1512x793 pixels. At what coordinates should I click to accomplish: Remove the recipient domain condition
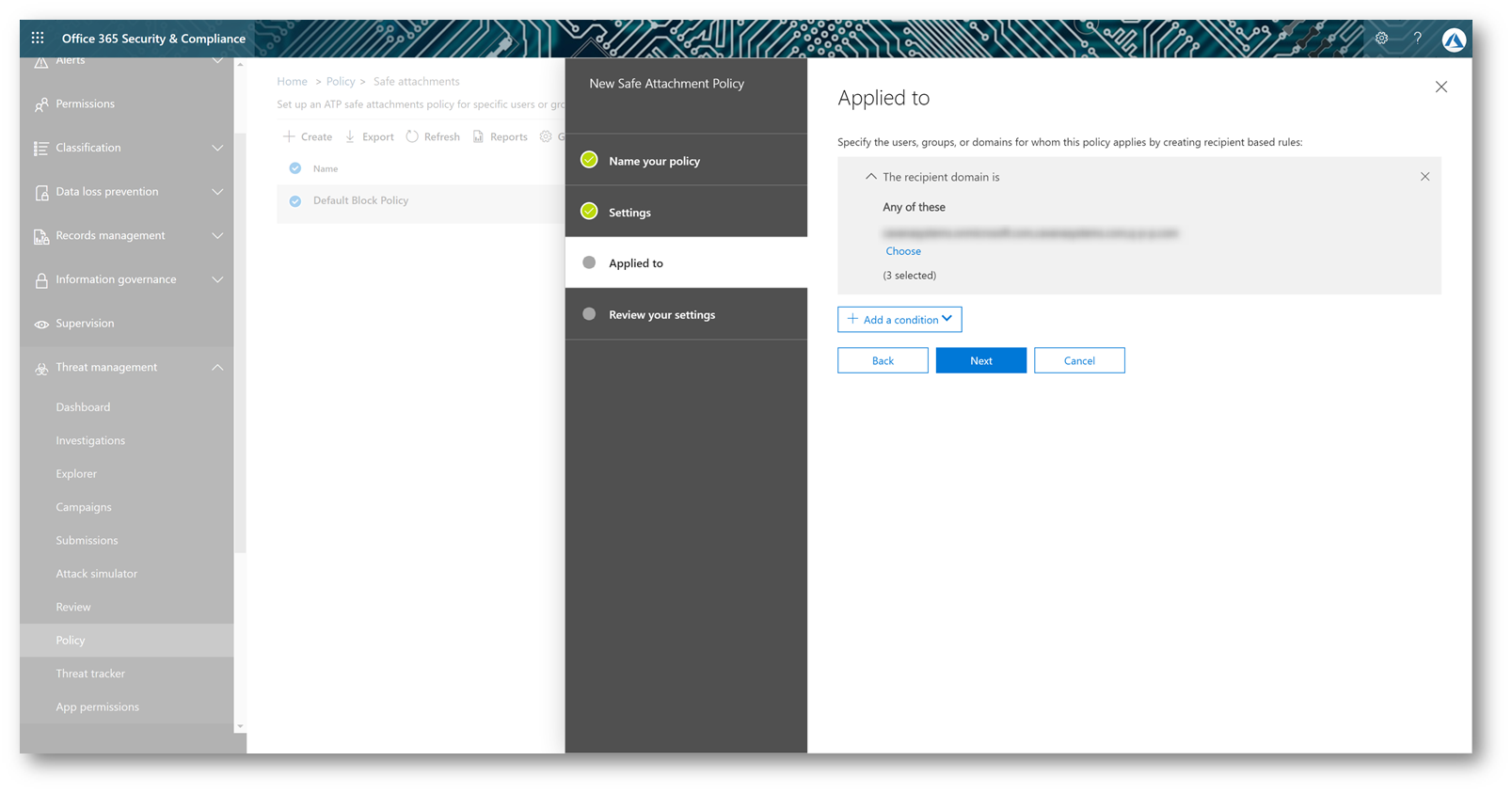point(1424,177)
